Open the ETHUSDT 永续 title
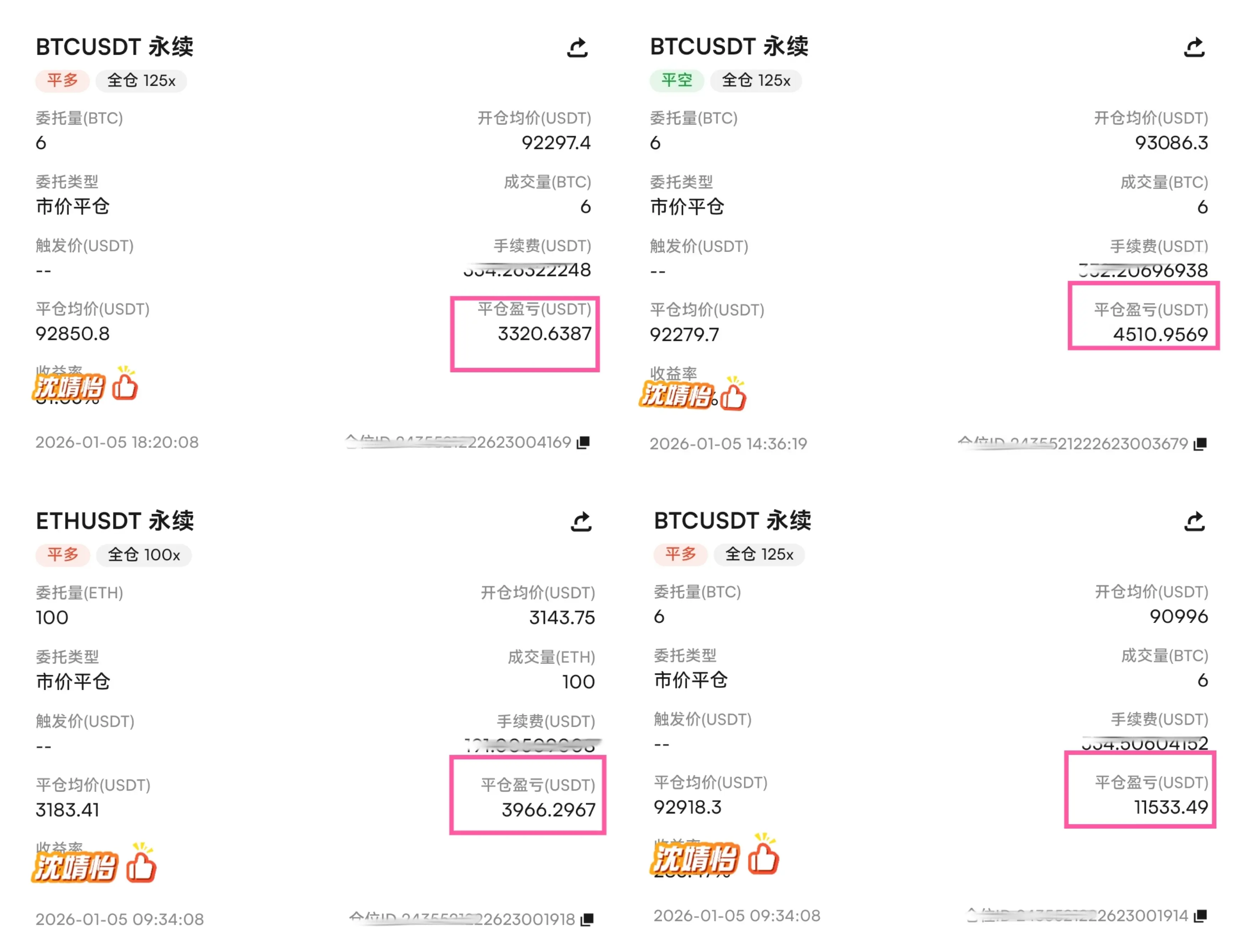 point(114,521)
